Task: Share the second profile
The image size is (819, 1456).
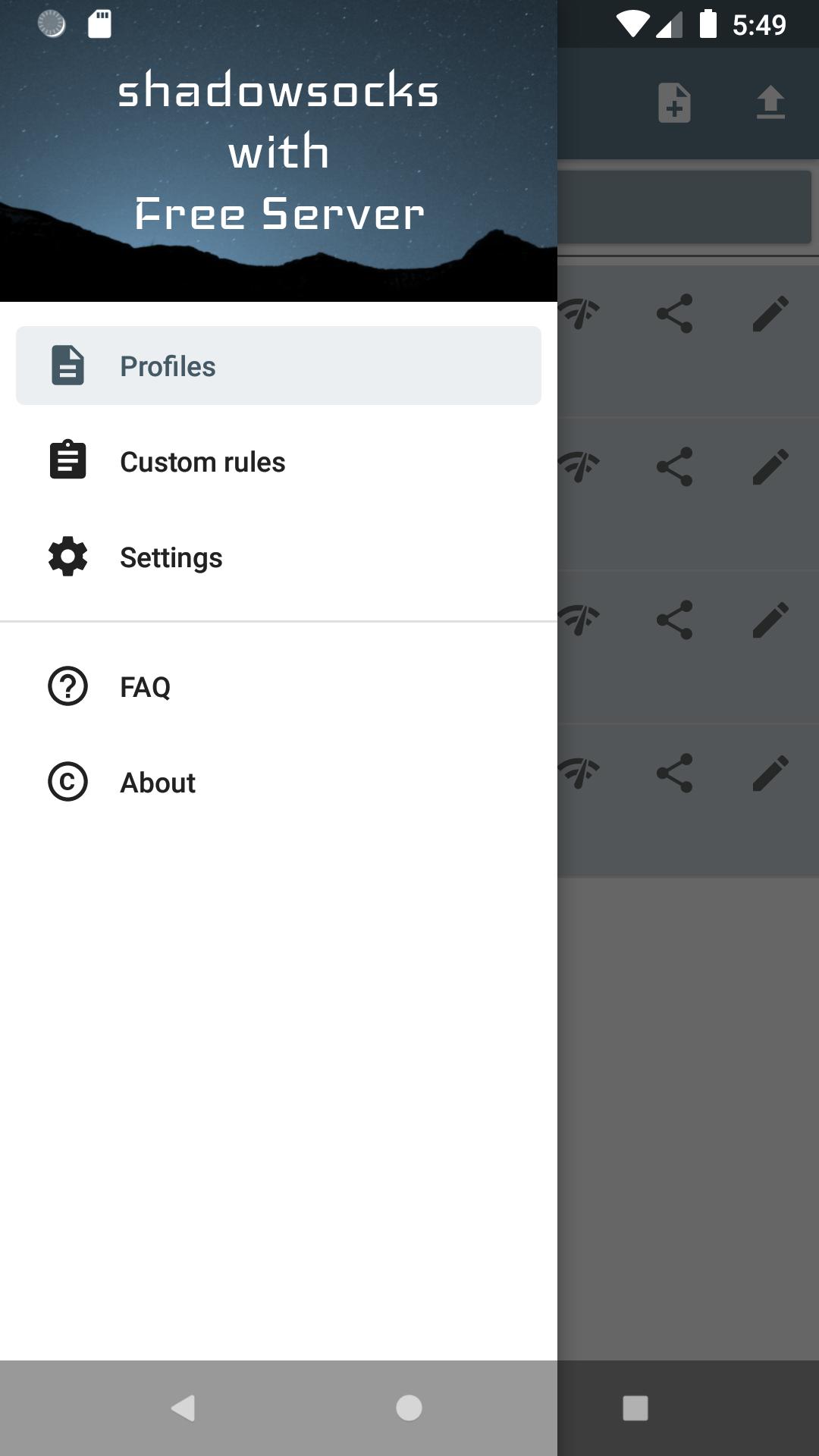Action: pyautogui.click(x=674, y=466)
